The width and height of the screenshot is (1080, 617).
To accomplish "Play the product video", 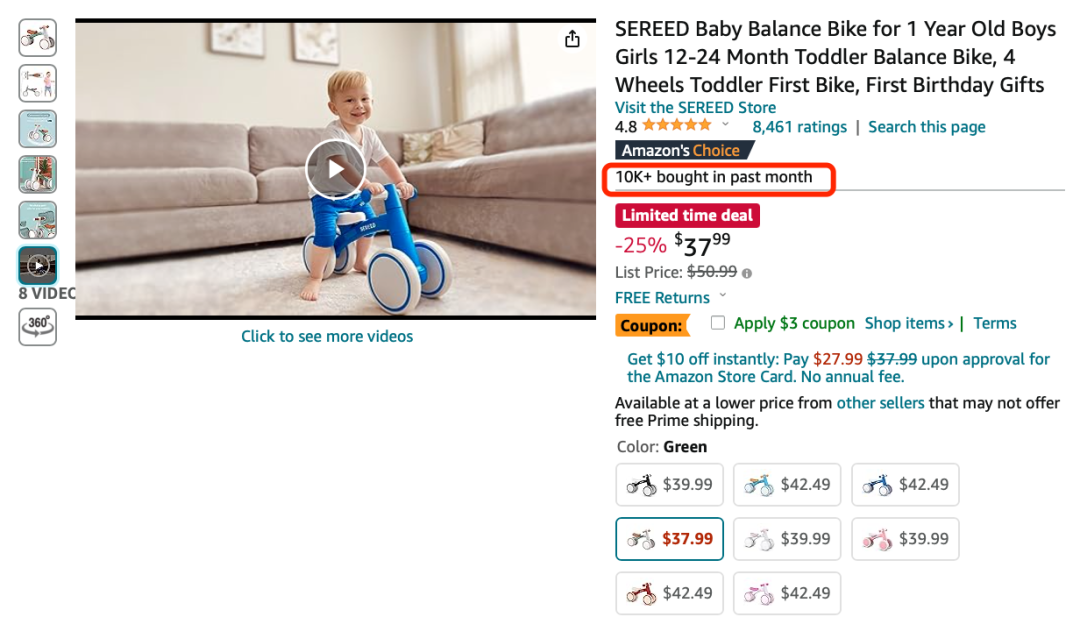I will (335, 170).
